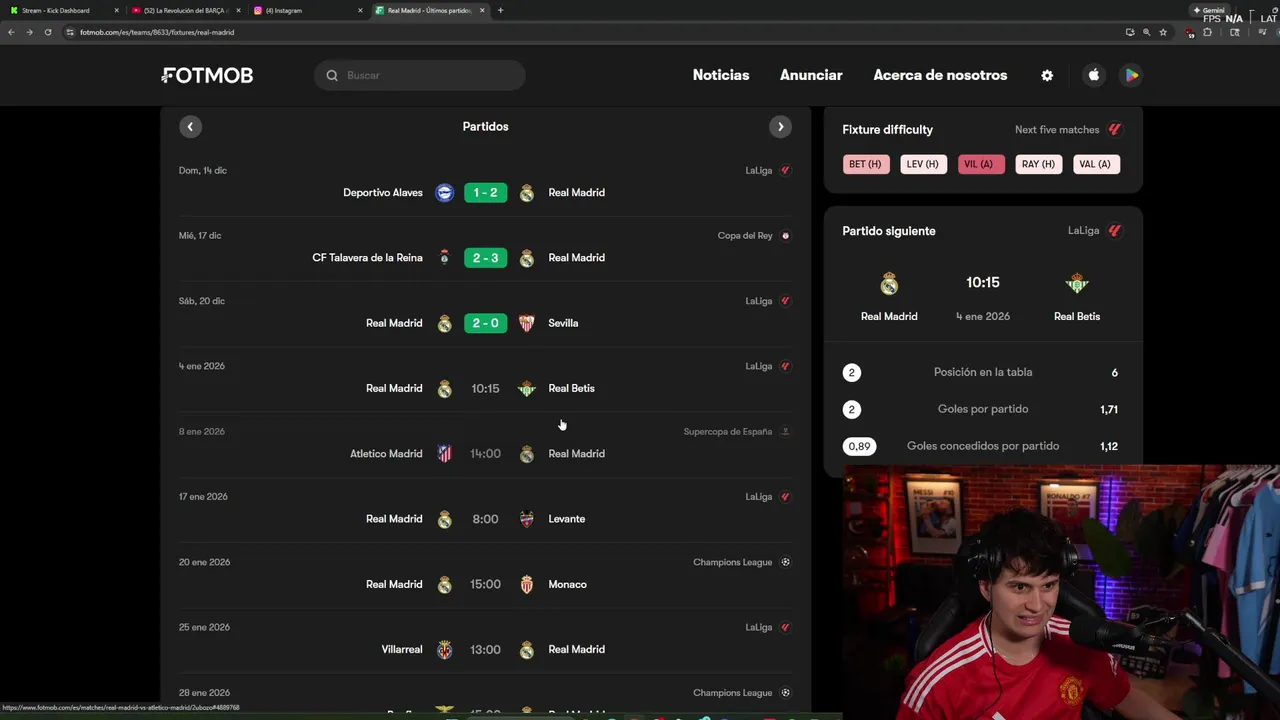Screen dimensions: 1280x720
Task: Switch to La Revolución del BARÇA tab
Action: pos(185,10)
